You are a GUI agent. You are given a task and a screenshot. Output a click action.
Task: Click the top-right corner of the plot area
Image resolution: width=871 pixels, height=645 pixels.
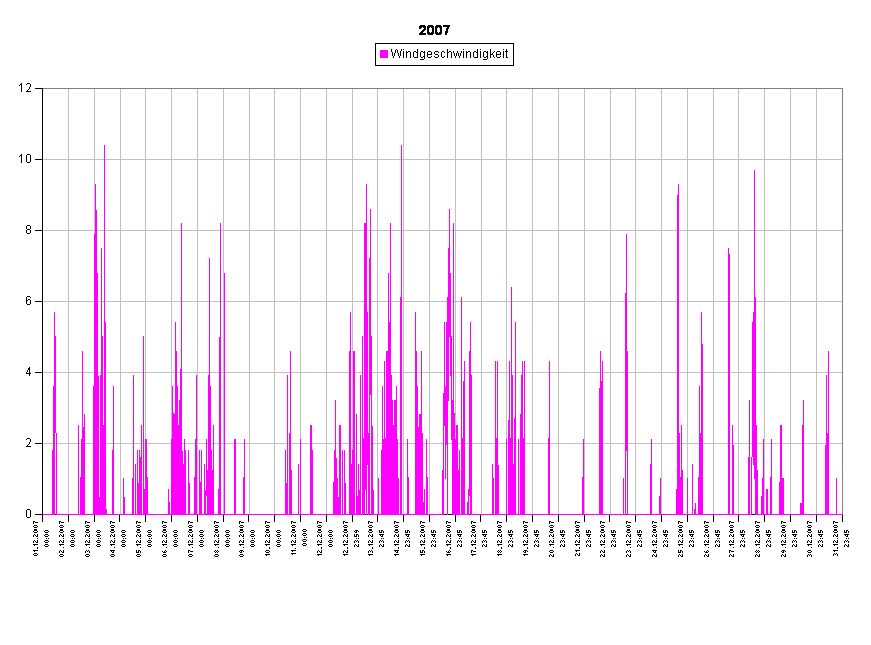pos(841,90)
